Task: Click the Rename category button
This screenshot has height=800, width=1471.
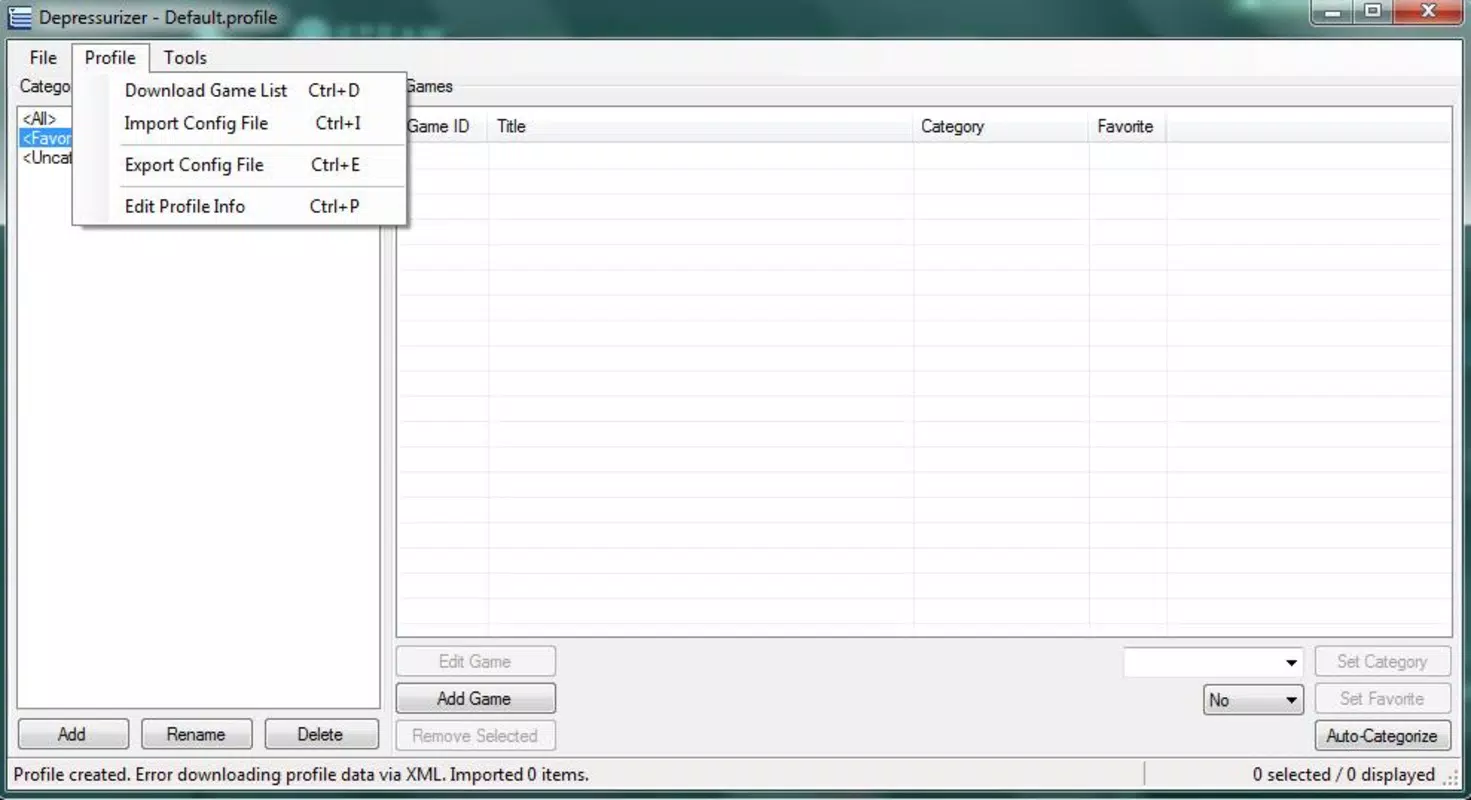Action: [197, 734]
